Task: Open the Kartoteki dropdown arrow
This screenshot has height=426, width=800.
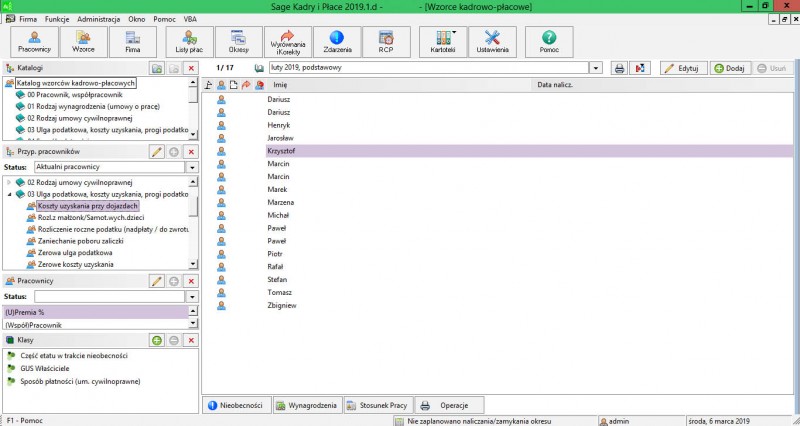Action: pos(454,33)
